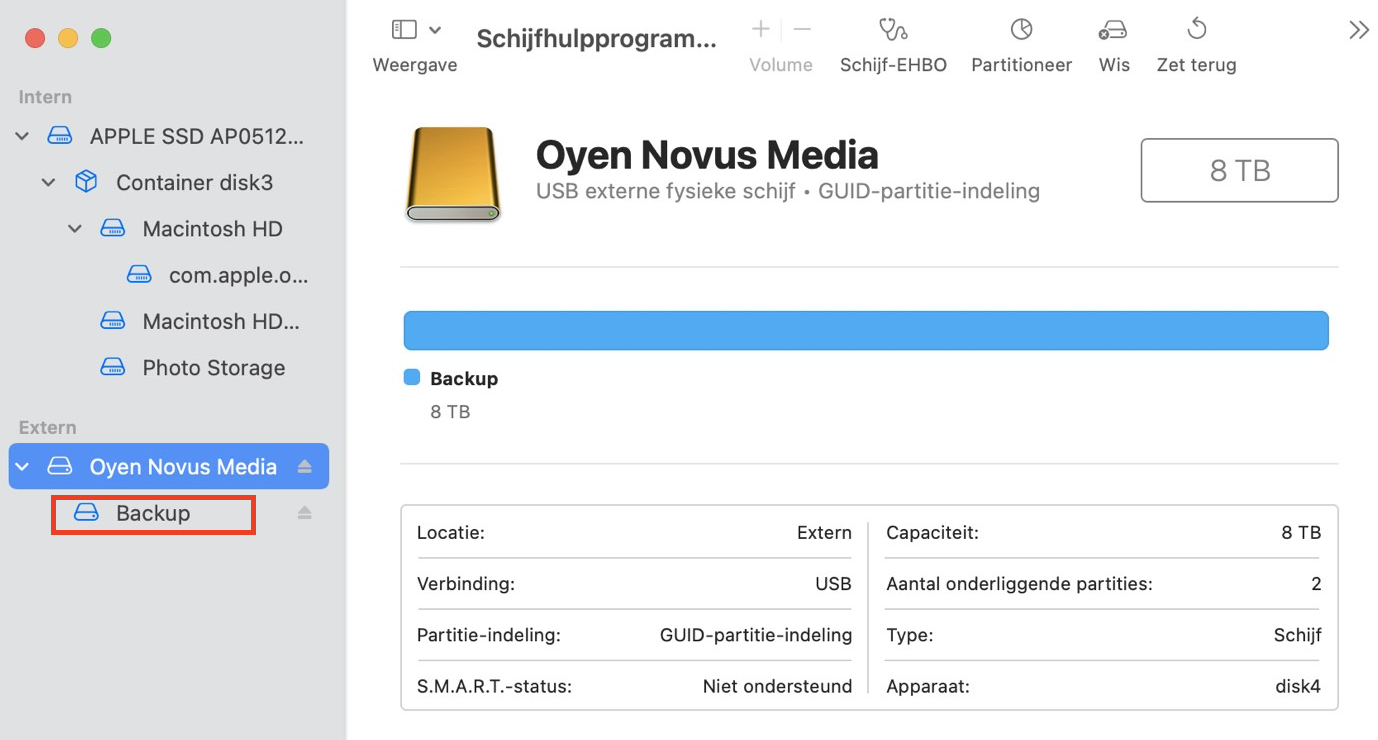
Task: Run Schijf-EHBO from the toolbar
Action: [893, 42]
